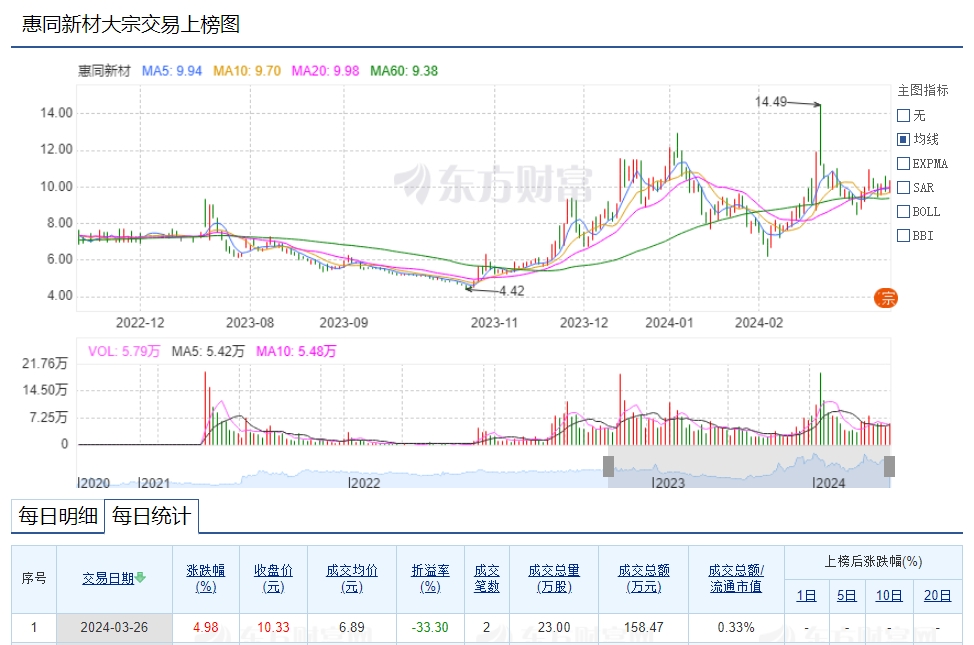
Task: Check the BBI indicator option
Action: [904, 236]
